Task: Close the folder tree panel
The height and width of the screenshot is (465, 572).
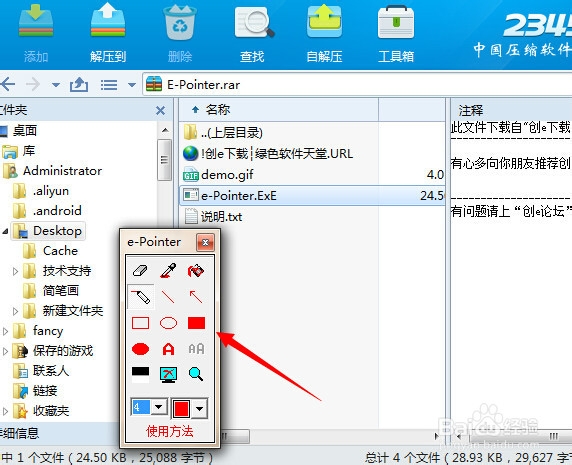Action: [161, 110]
